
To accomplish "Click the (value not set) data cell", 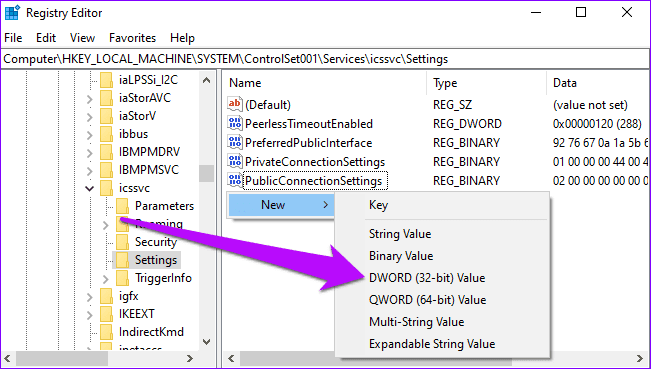I will [x=590, y=105].
